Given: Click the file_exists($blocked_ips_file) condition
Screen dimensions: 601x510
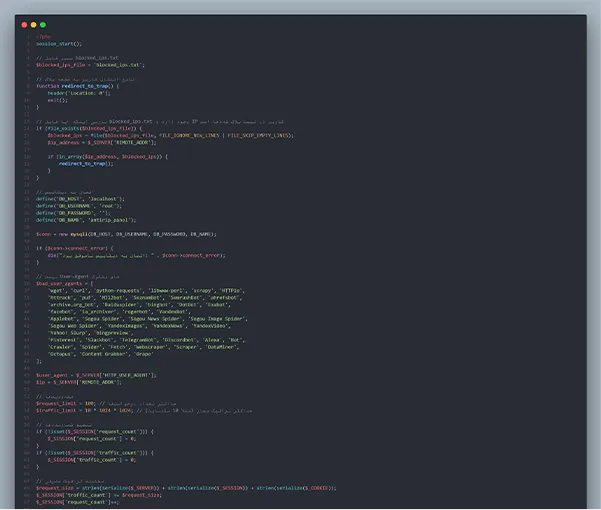Looking at the screenshot, I should tap(90, 128).
